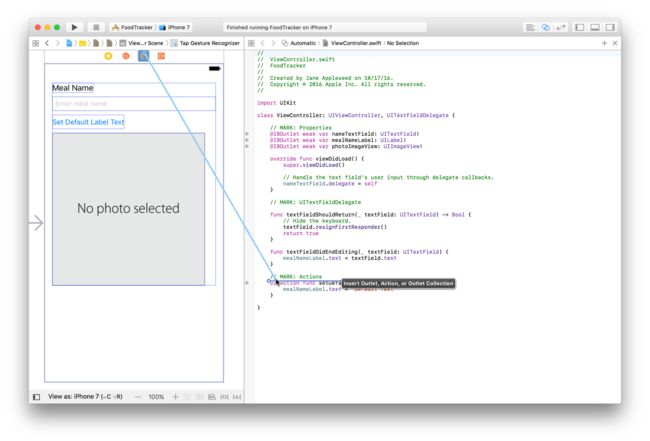This screenshot has width=650, height=441.
Task: Zoom out the storyboard canvas
Action: click(138, 397)
